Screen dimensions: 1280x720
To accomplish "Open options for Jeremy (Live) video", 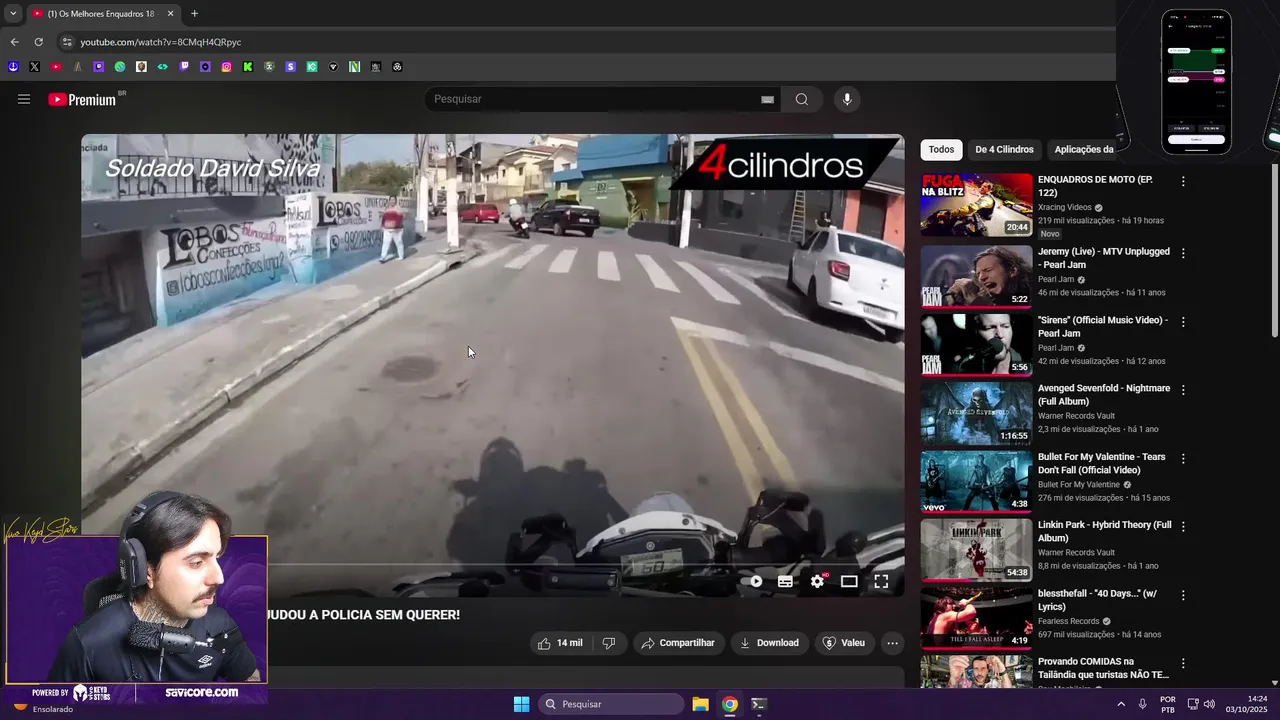I will pyautogui.click(x=1183, y=253).
